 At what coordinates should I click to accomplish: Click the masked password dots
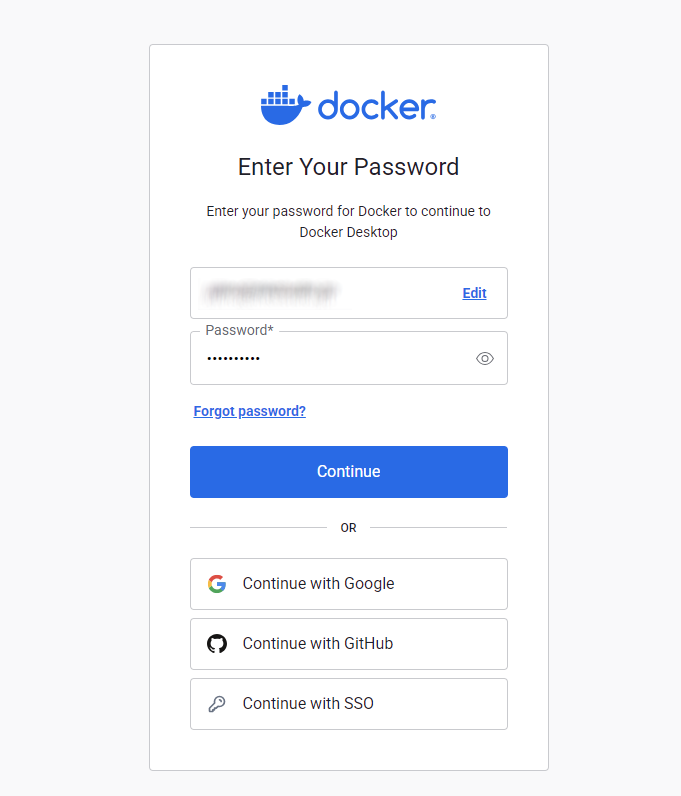click(x=234, y=358)
